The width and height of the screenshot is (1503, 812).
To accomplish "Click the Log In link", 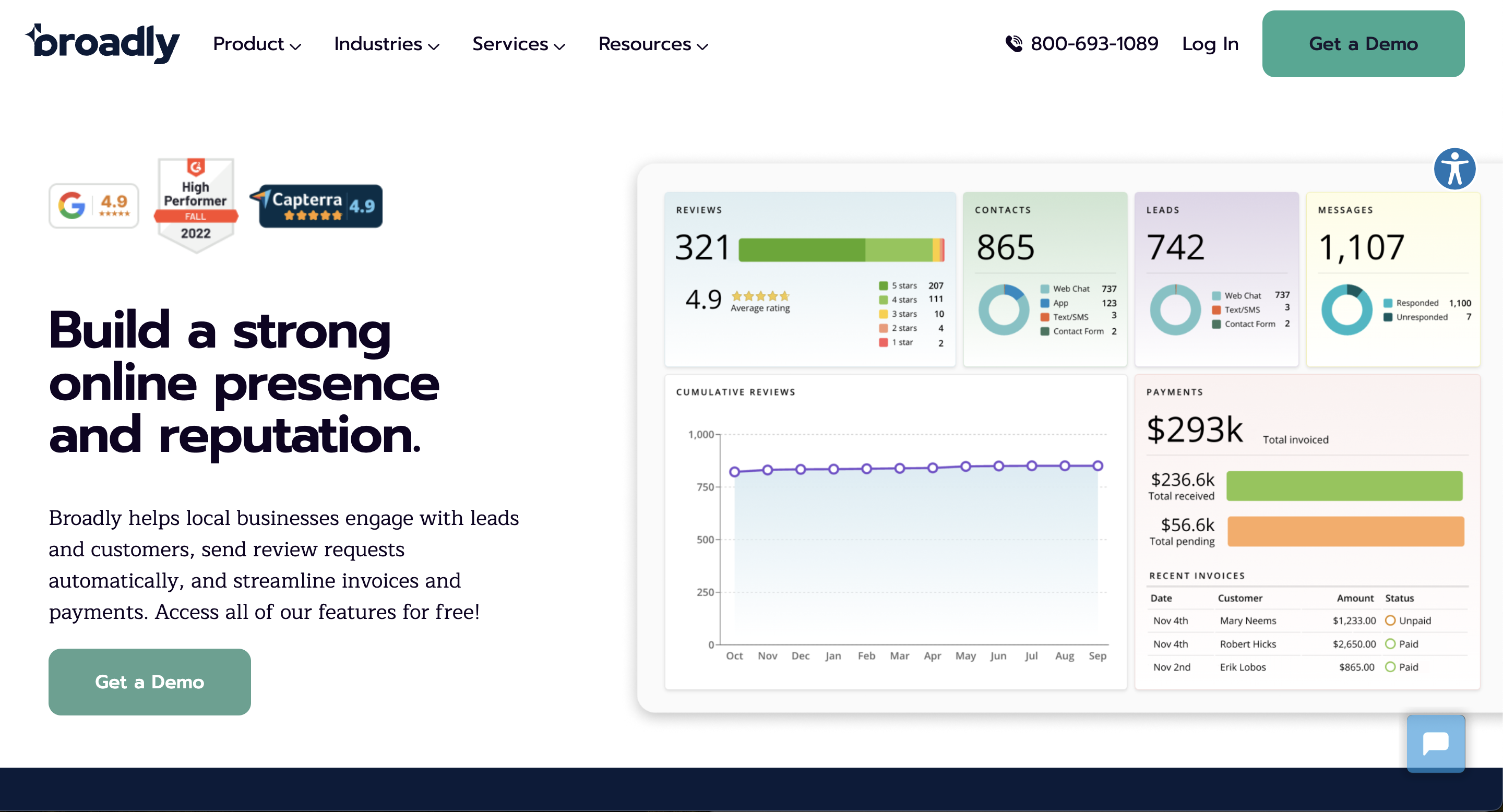I will [1210, 44].
